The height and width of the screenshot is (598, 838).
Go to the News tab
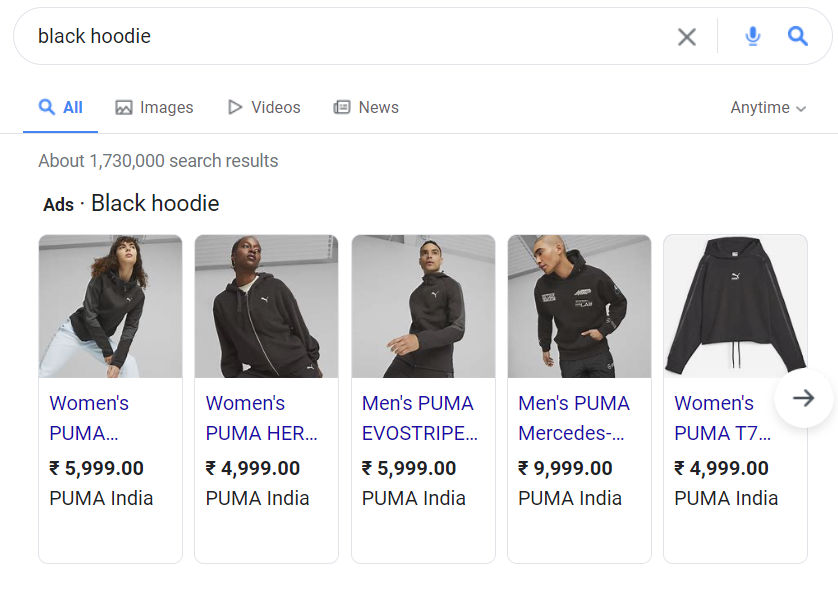(x=366, y=107)
